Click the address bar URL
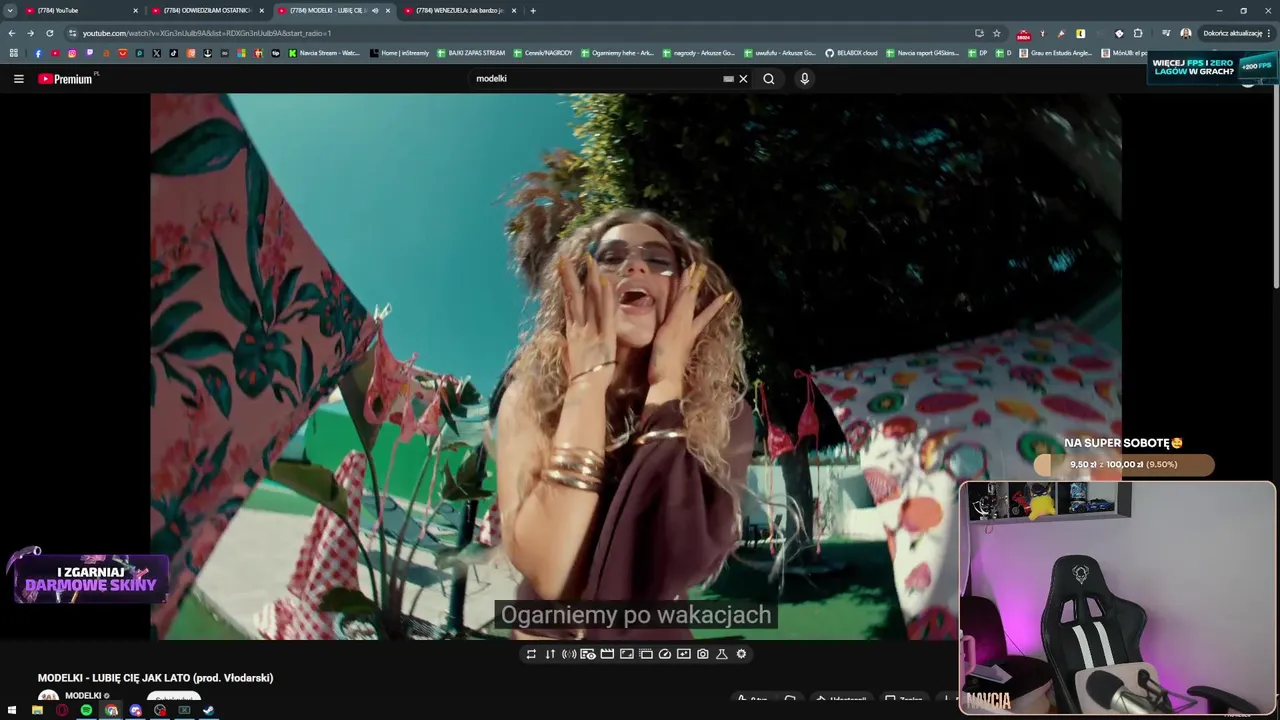The image size is (1280, 720). coord(207,33)
